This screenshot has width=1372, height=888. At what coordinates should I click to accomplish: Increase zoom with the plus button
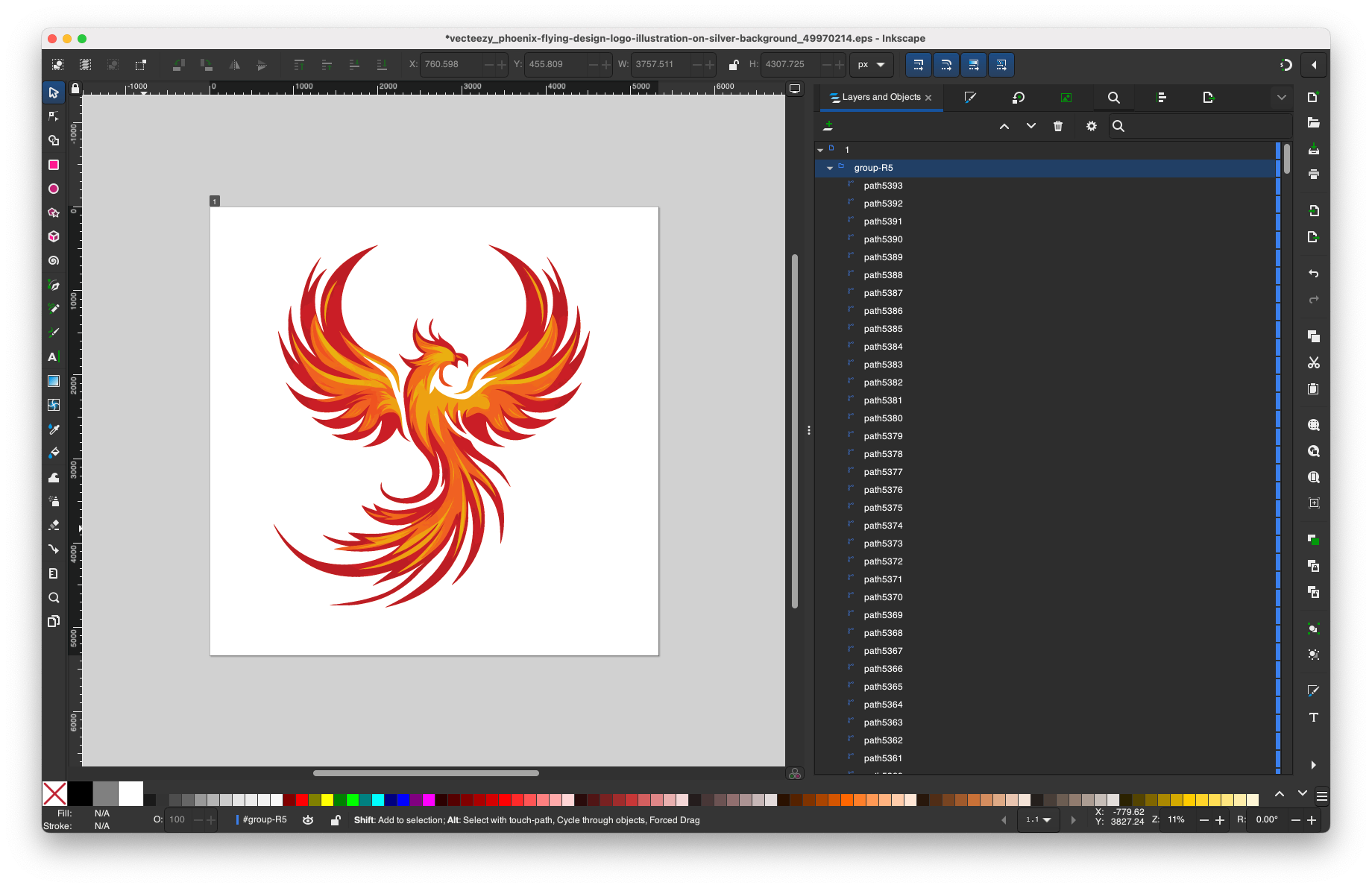pos(1220,820)
